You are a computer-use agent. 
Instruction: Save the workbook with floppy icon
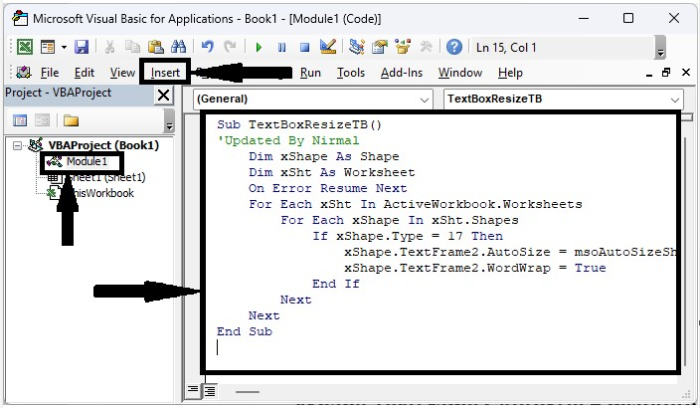tap(81, 46)
